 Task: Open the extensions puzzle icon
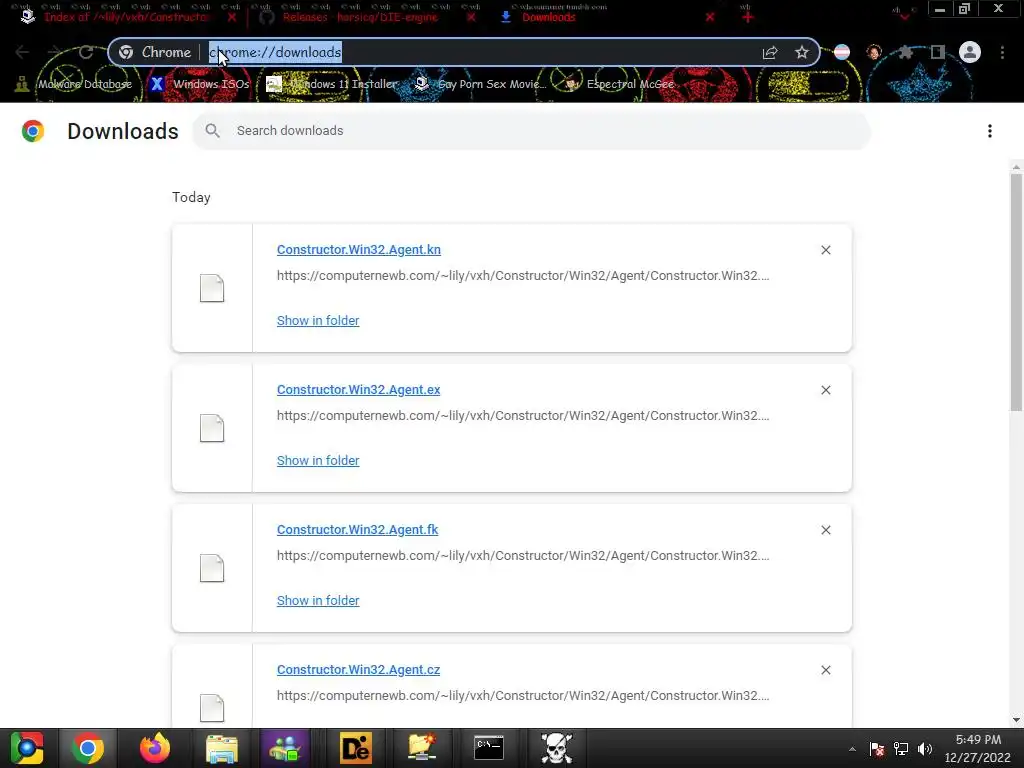coord(905,52)
